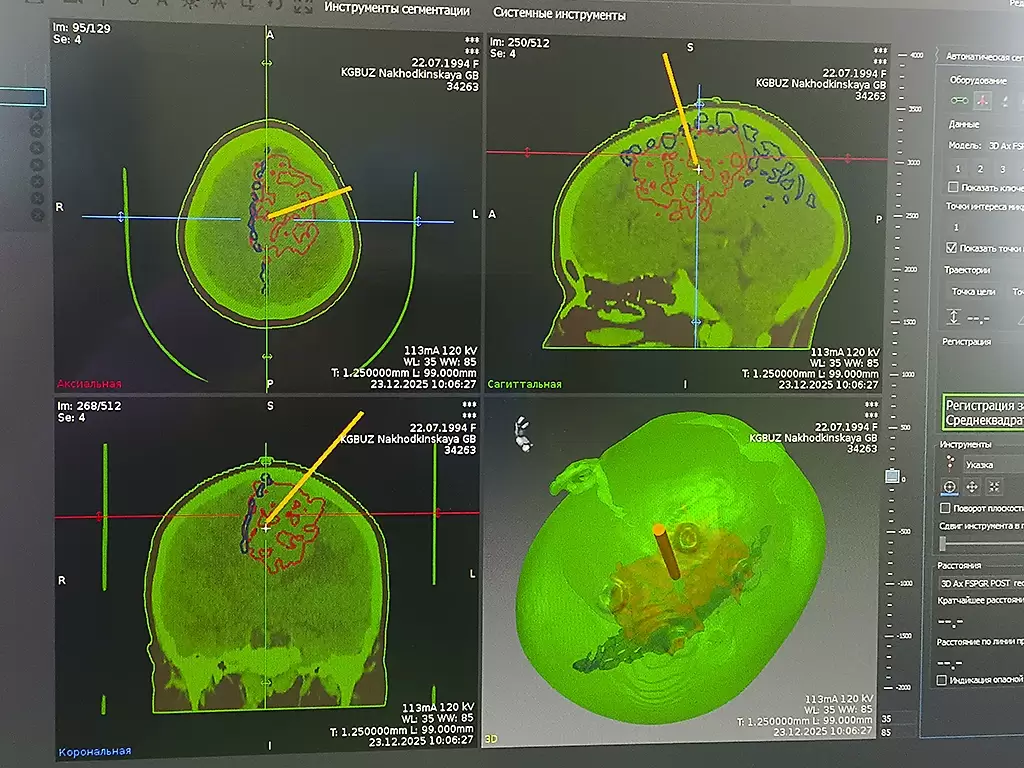Image resolution: width=1024 pixels, height=768 pixels.
Task: Select the crosshair target tool icon
Action: tap(949, 487)
